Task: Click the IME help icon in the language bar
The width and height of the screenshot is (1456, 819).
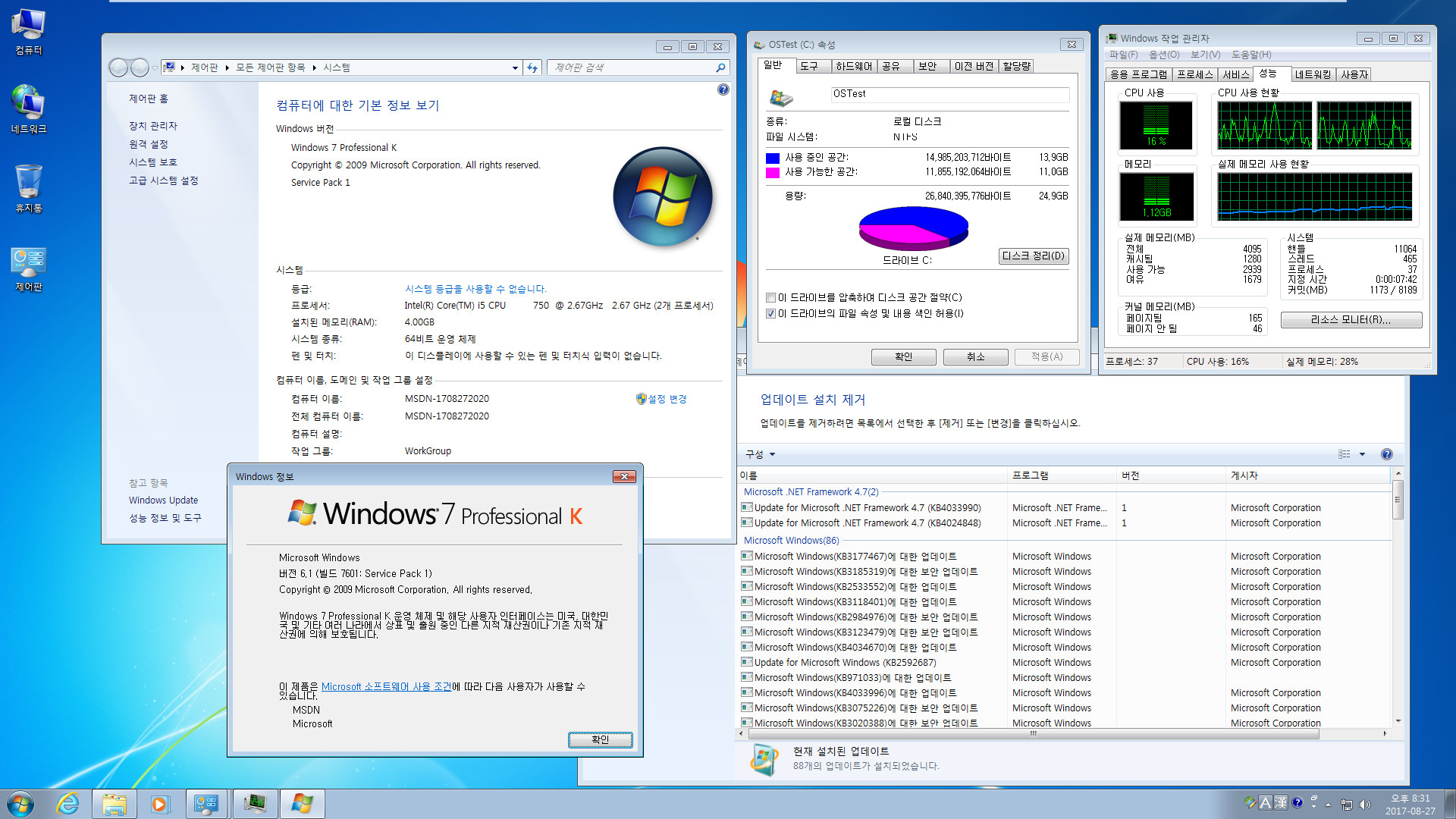Action: (1298, 802)
